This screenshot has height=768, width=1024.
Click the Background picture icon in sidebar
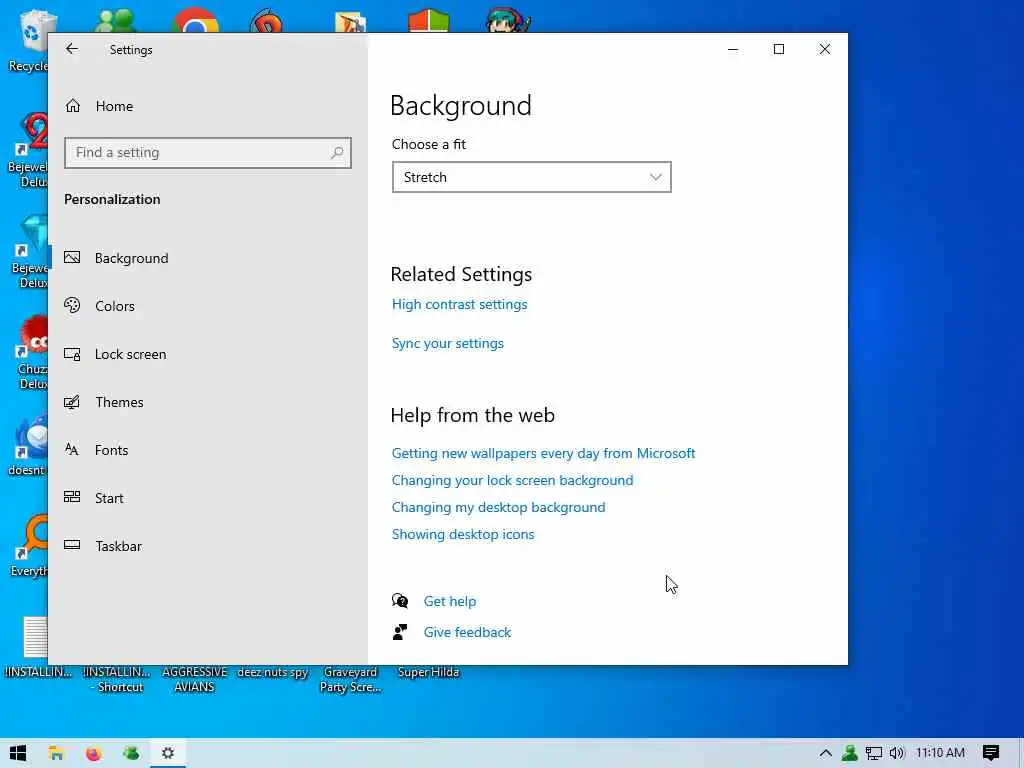click(72, 258)
